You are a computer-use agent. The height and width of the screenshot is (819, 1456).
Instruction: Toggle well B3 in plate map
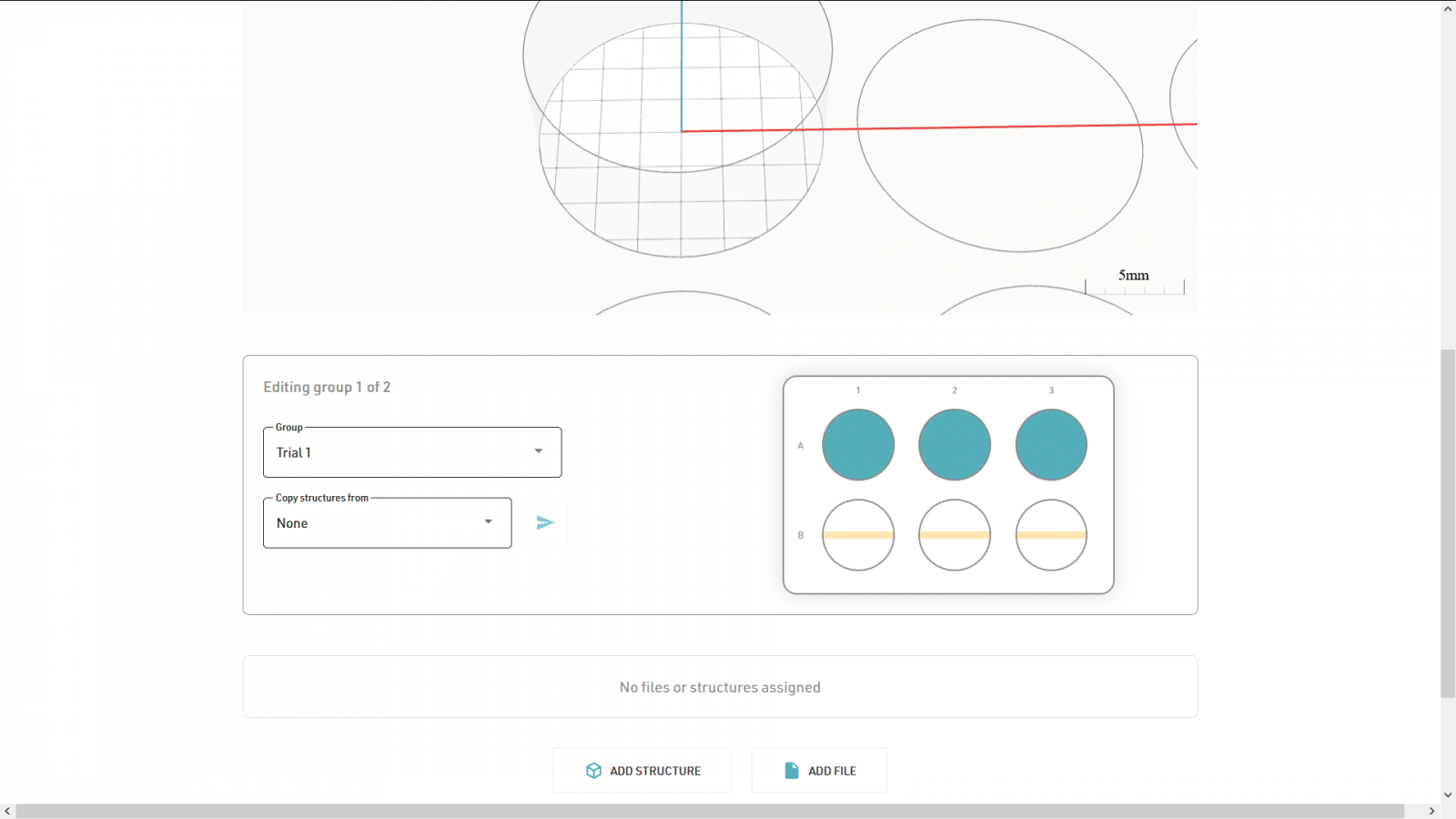(x=1051, y=535)
